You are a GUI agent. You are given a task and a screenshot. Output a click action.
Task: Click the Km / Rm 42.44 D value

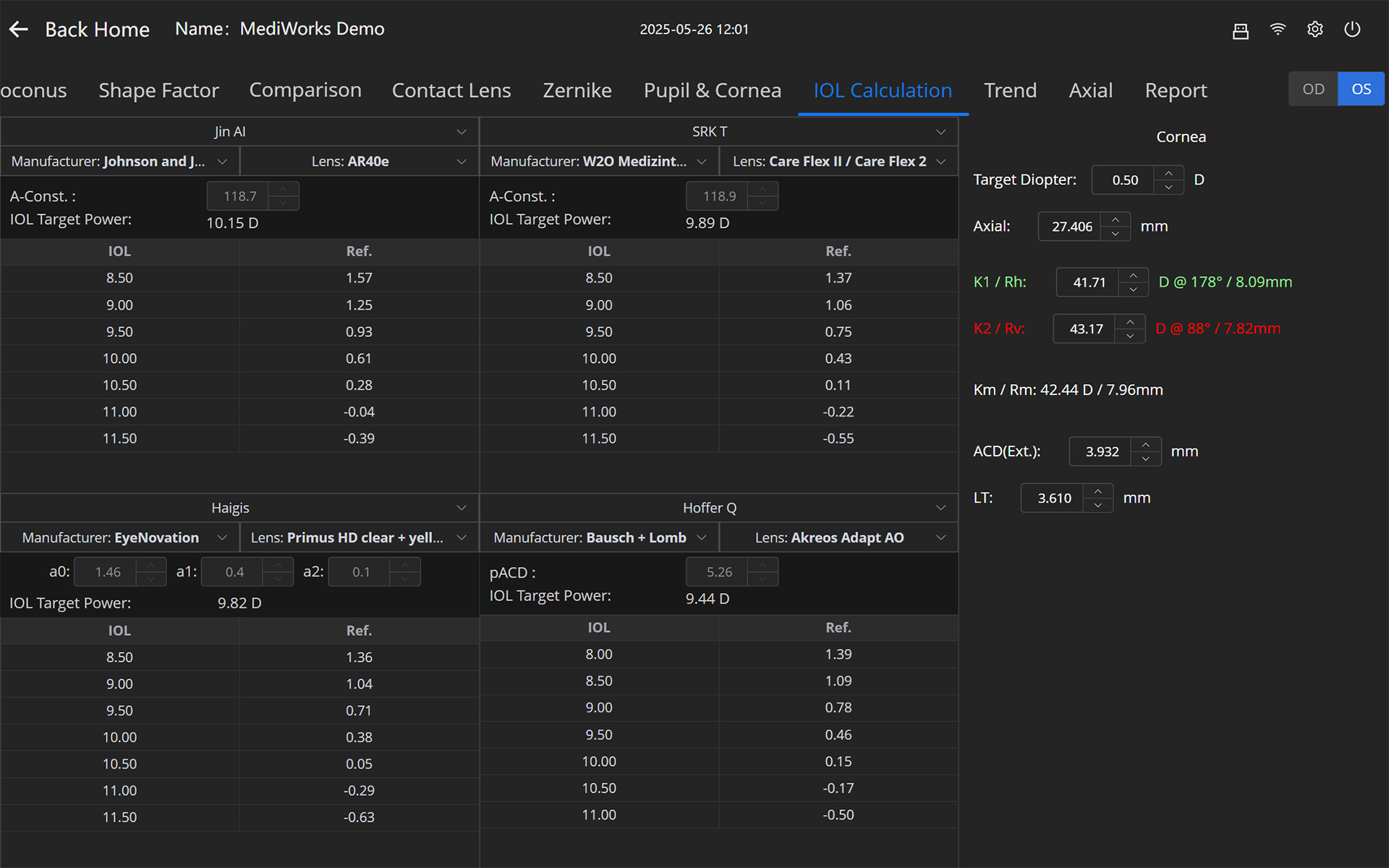tap(1068, 390)
